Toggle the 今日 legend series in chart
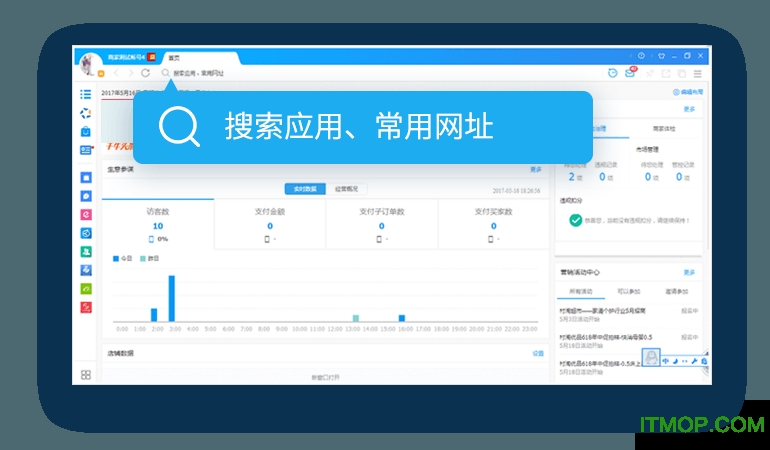The height and width of the screenshot is (450, 770). 122,258
